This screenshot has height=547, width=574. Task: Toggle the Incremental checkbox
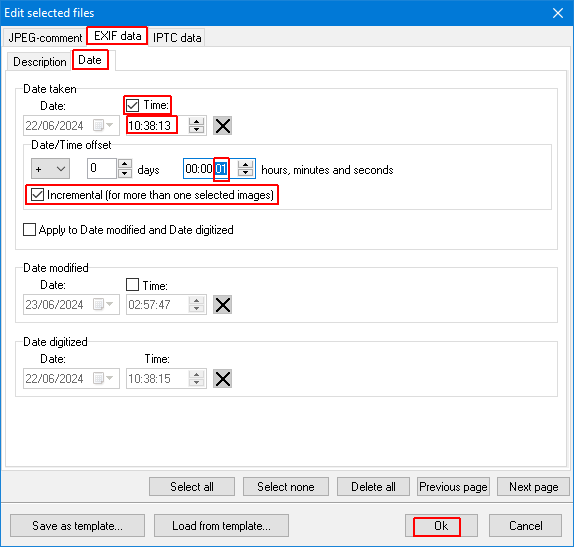point(37,195)
